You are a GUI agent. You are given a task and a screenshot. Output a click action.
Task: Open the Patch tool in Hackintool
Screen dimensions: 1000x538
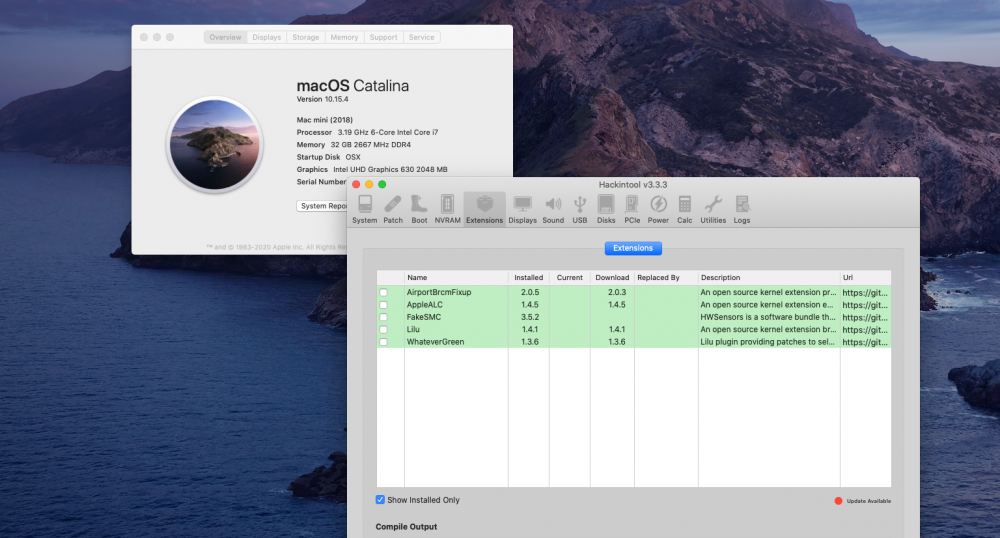point(393,209)
